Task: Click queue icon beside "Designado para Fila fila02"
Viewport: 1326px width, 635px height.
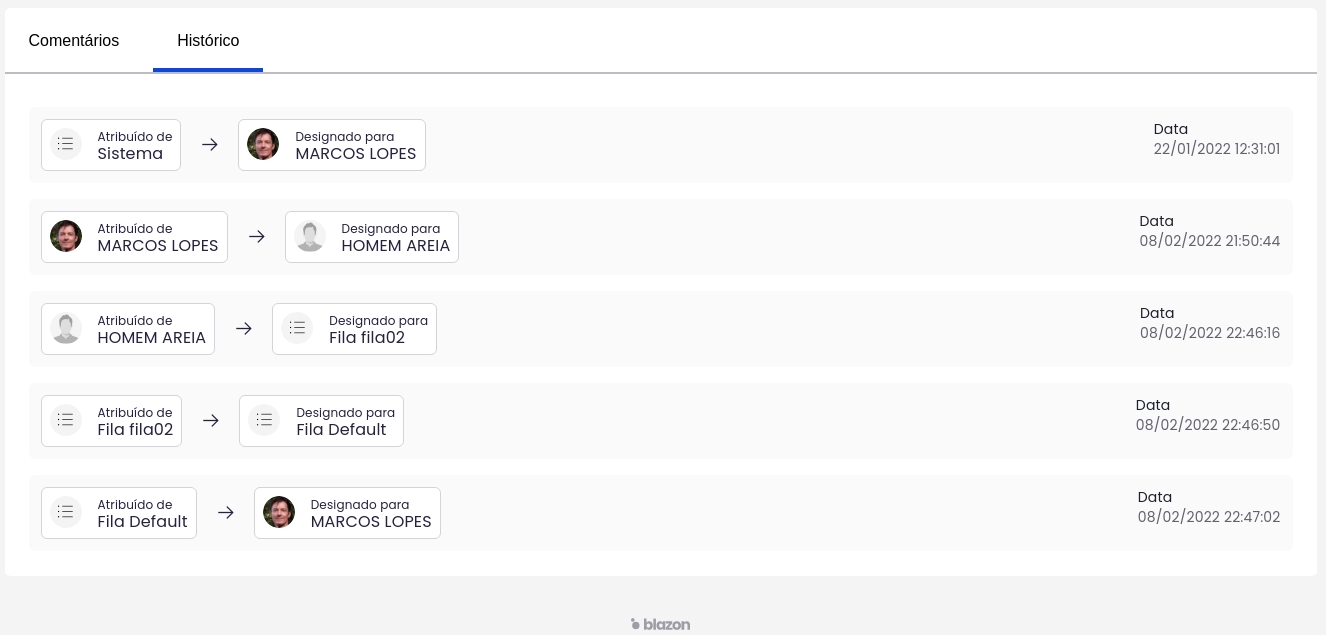Action: click(x=297, y=328)
